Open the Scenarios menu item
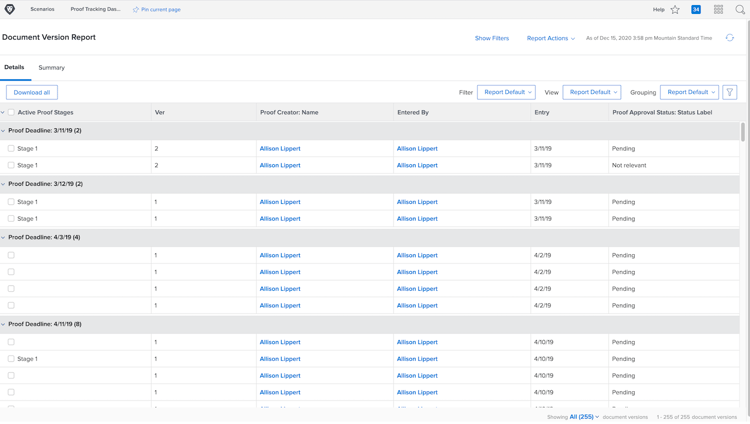This screenshot has height=424, width=750. 42,9
